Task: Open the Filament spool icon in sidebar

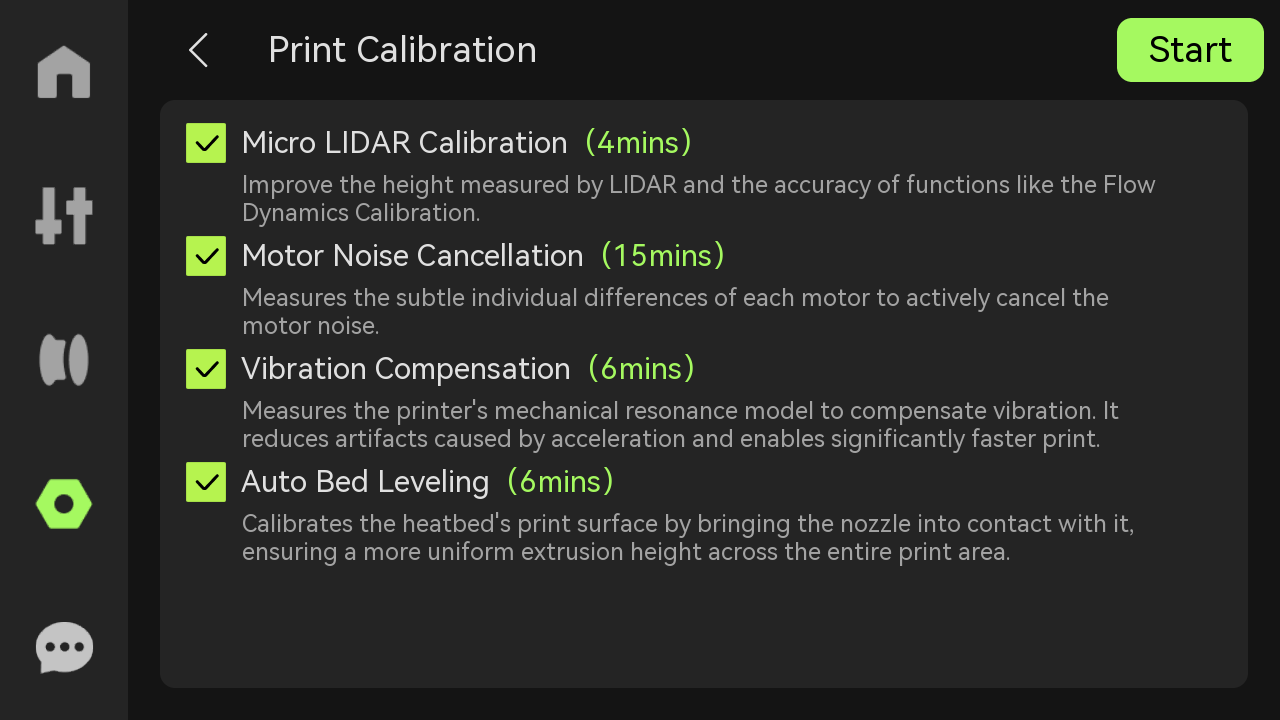Action: coord(64,360)
